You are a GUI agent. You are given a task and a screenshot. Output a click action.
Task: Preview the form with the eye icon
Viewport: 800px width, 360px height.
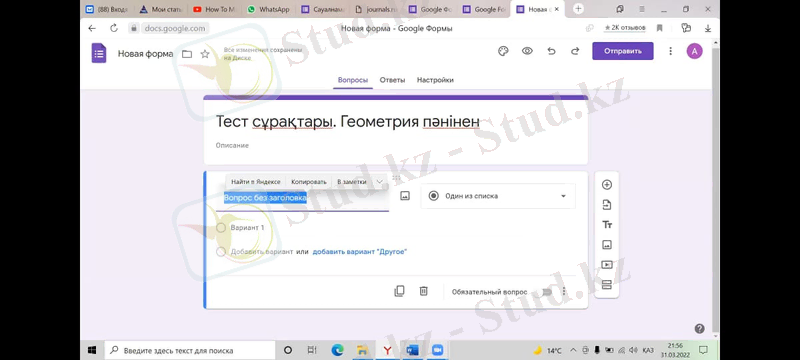click(527, 51)
